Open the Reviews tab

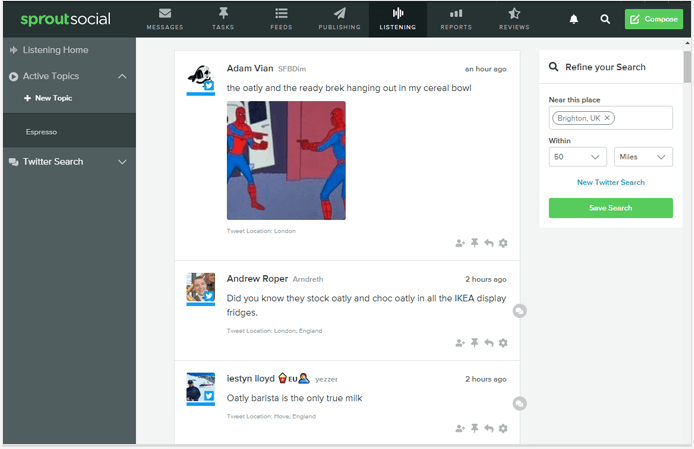click(x=514, y=19)
